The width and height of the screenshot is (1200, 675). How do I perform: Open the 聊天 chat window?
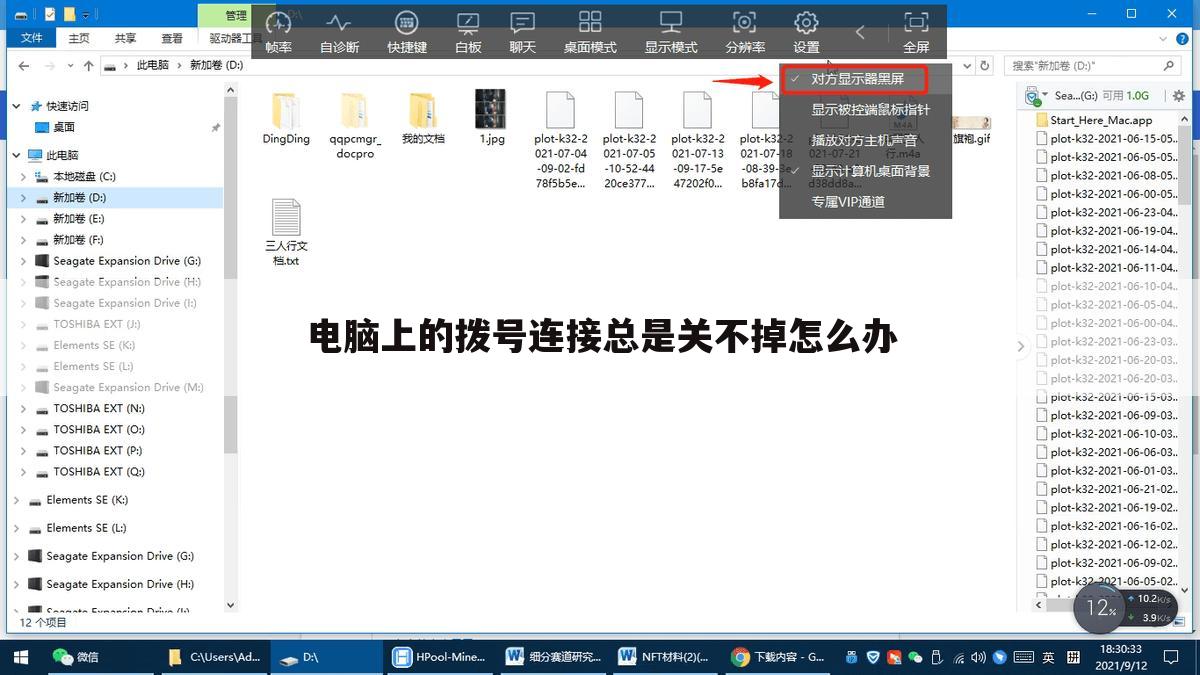click(522, 30)
